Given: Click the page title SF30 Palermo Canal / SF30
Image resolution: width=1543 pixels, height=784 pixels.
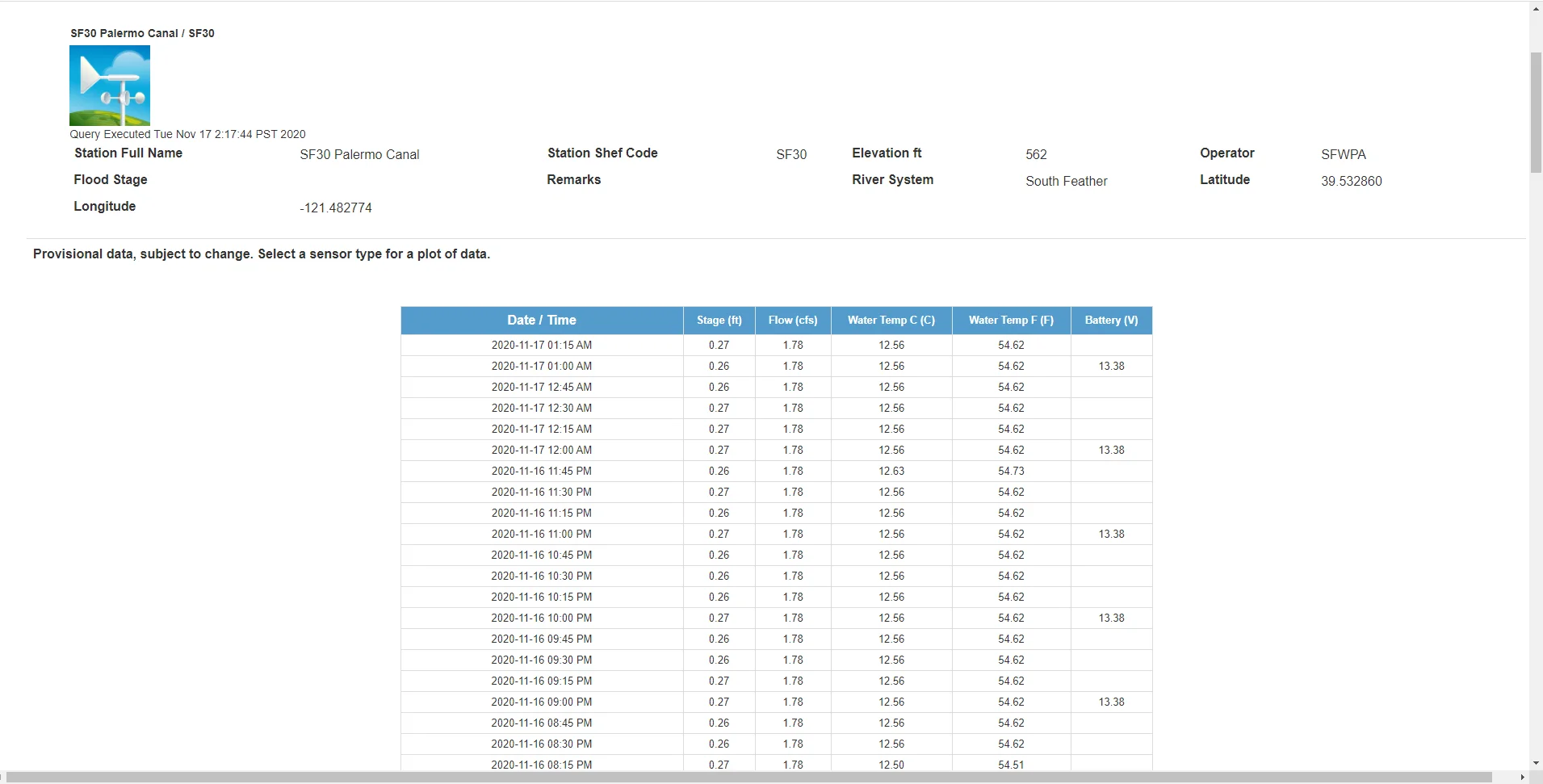Looking at the screenshot, I should pyautogui.click(x=142, y=33).
